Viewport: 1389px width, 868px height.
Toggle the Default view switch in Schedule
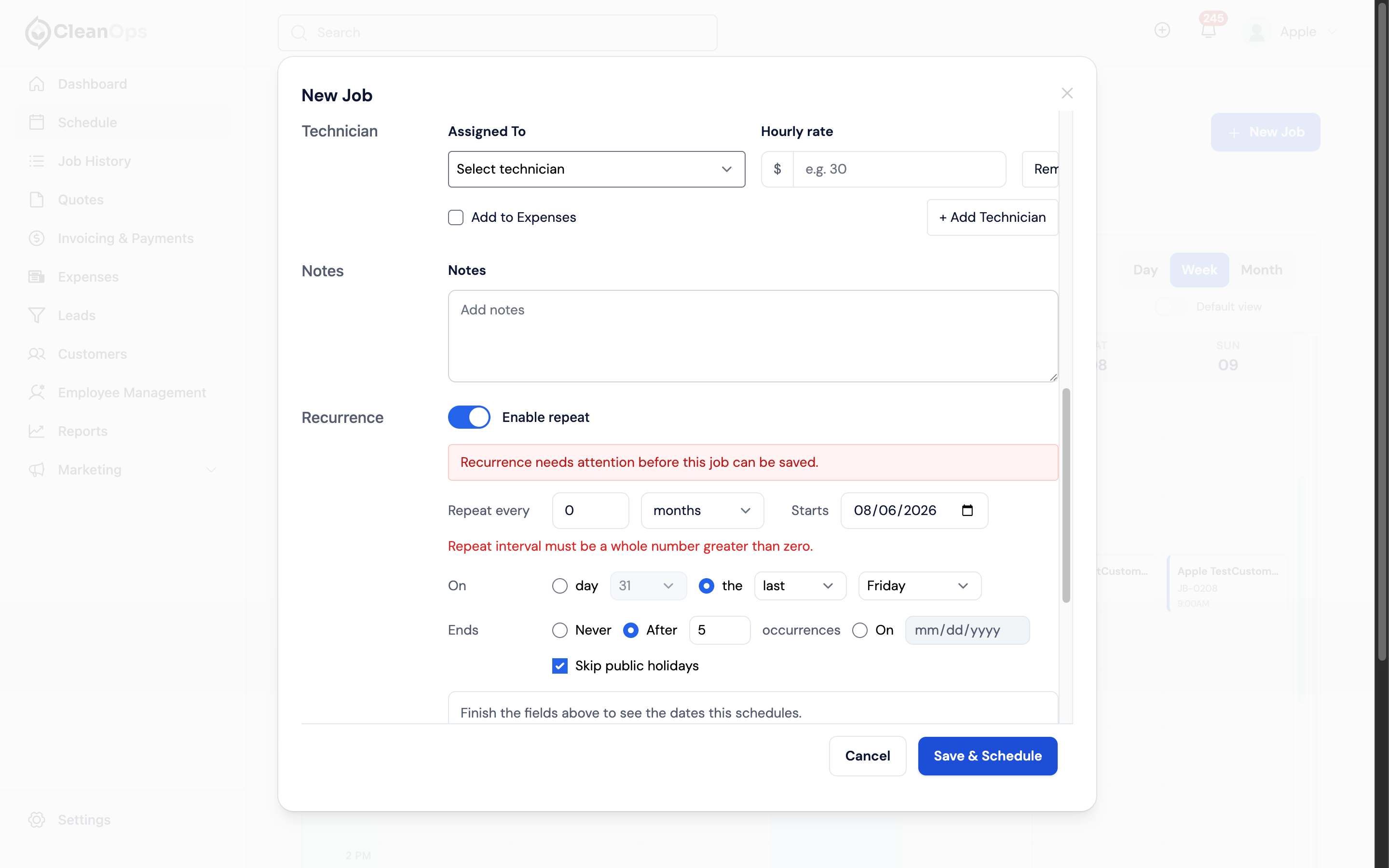click(x=1171, y=307)
